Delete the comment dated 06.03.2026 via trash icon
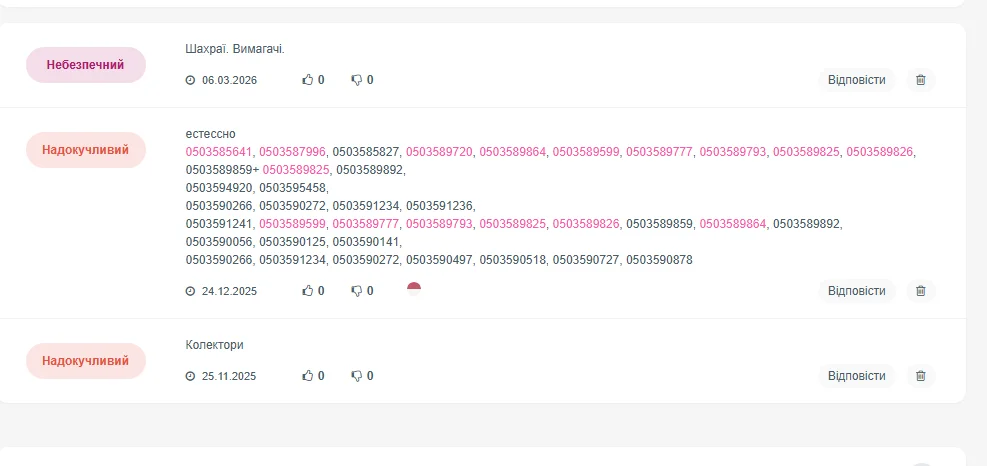987x466 pixels. point(921,80)
